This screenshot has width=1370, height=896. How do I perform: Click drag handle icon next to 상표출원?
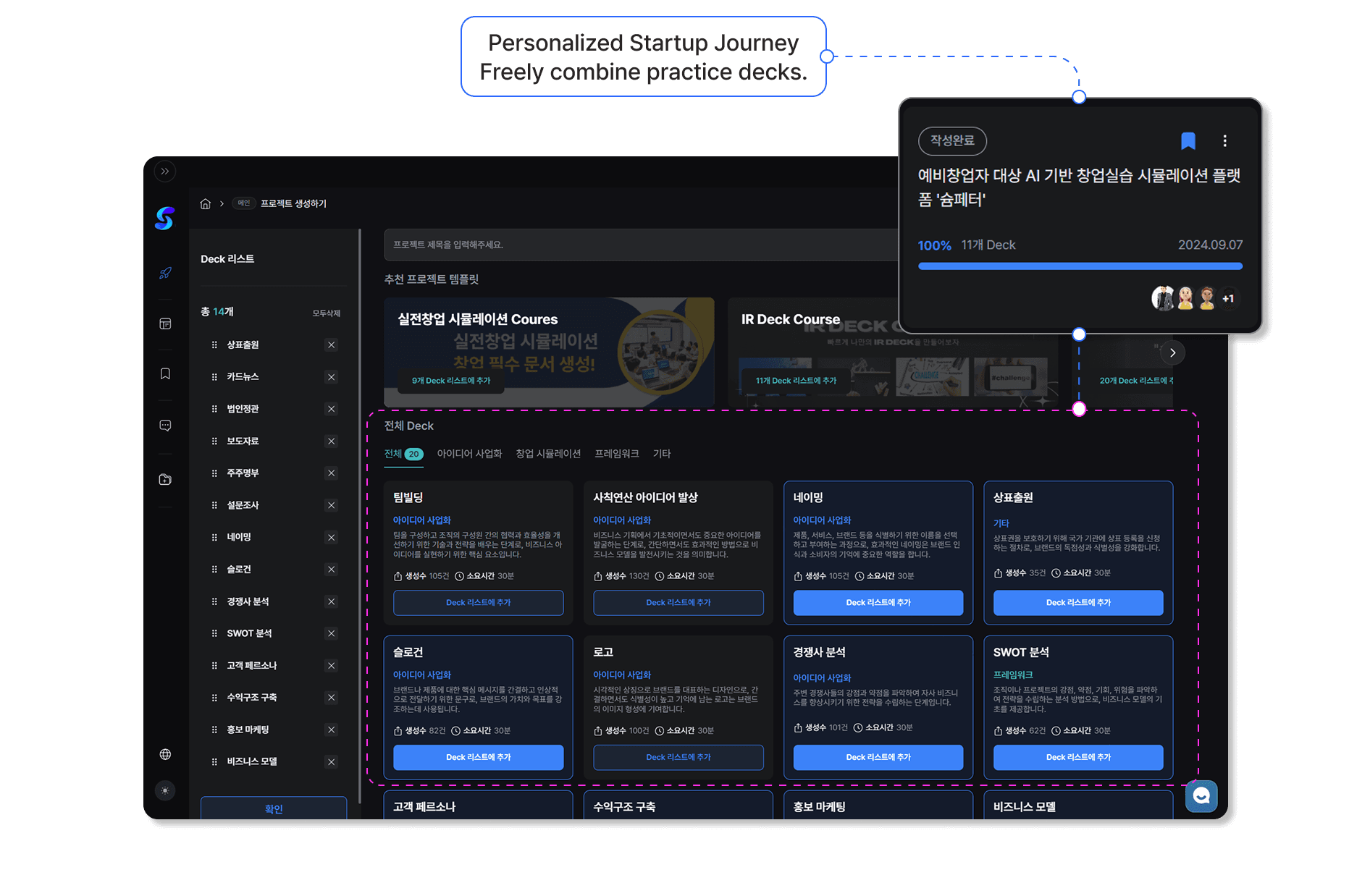(x=214, y=345)
